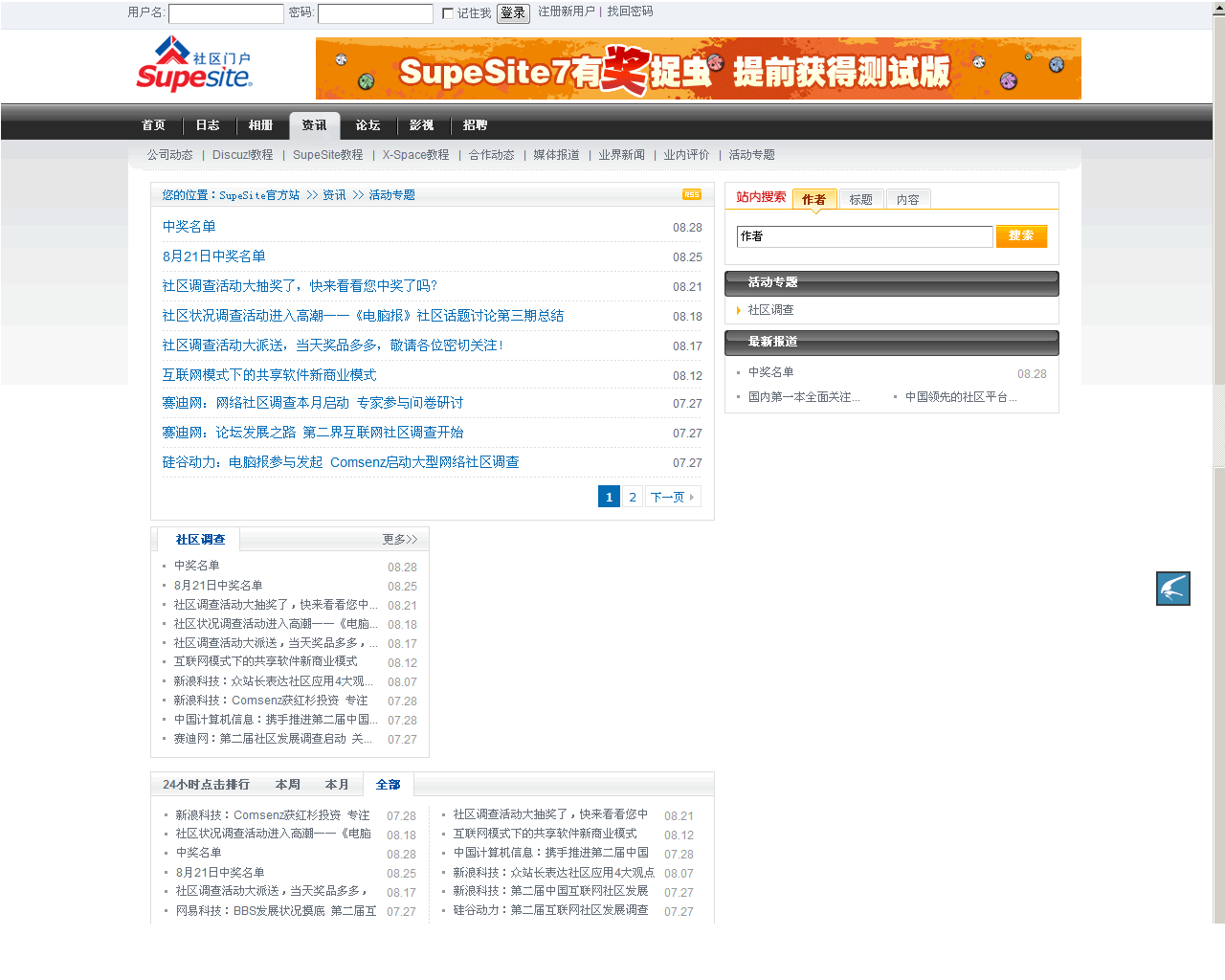This screenshot has height=980, width=1225.
Task: Click SupeSite官方站 in the breadcrumb
Action: pos(259,195)
